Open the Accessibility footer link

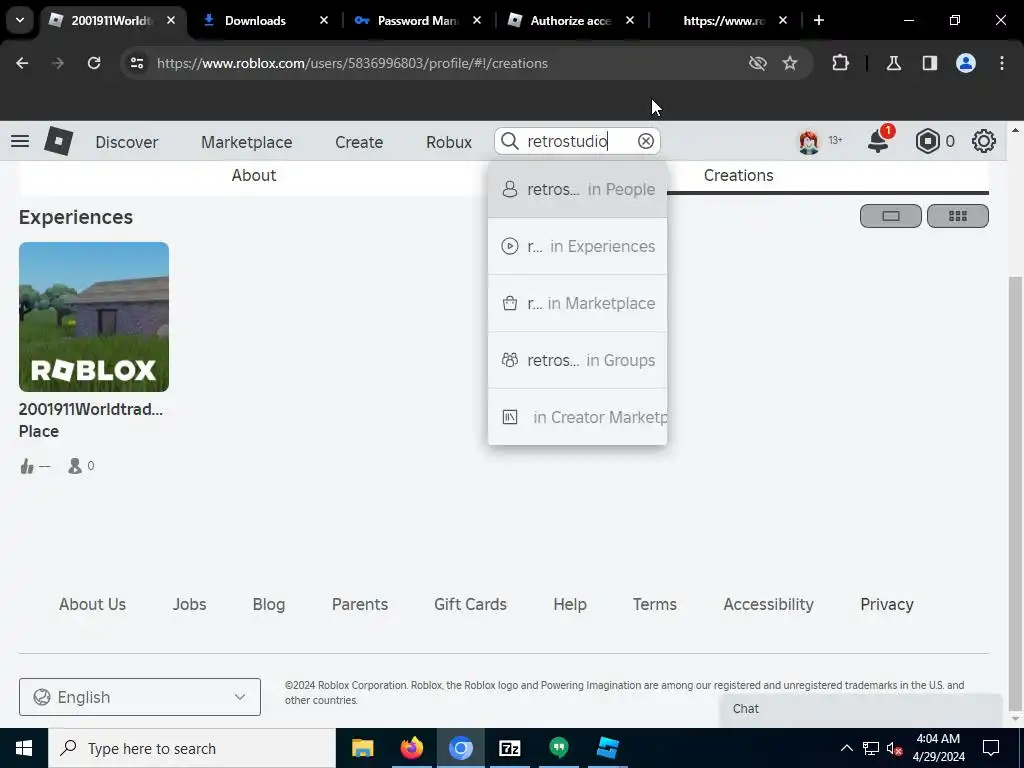pos(768,604)
